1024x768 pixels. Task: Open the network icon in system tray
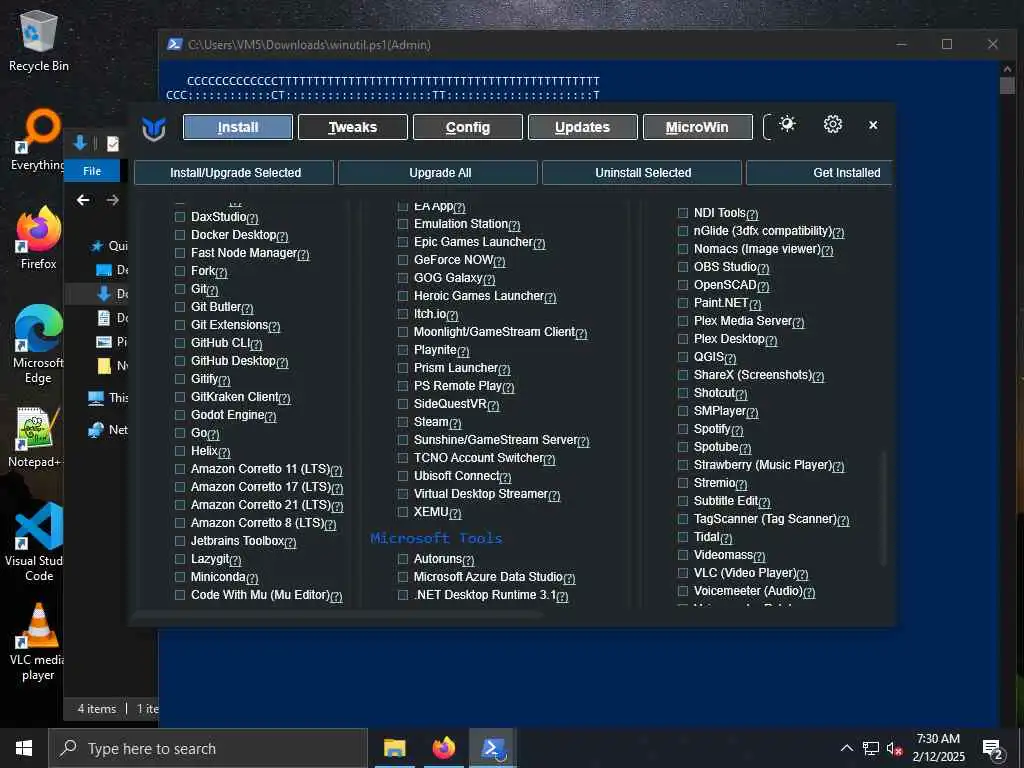[x=871, y=748]
